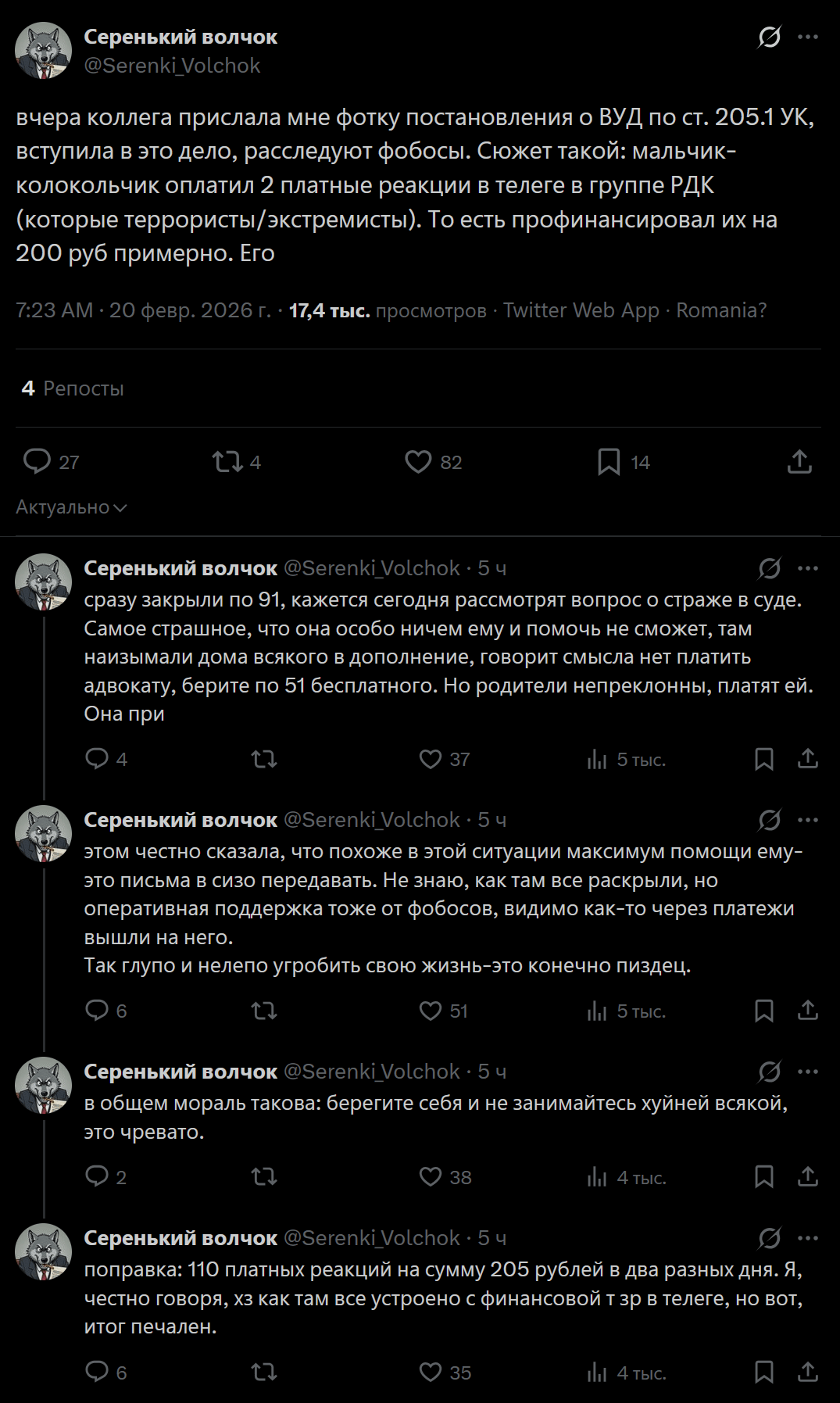Open more options on 'в общем мораль' reply

pyautogui.click(x=808, y=1072)
